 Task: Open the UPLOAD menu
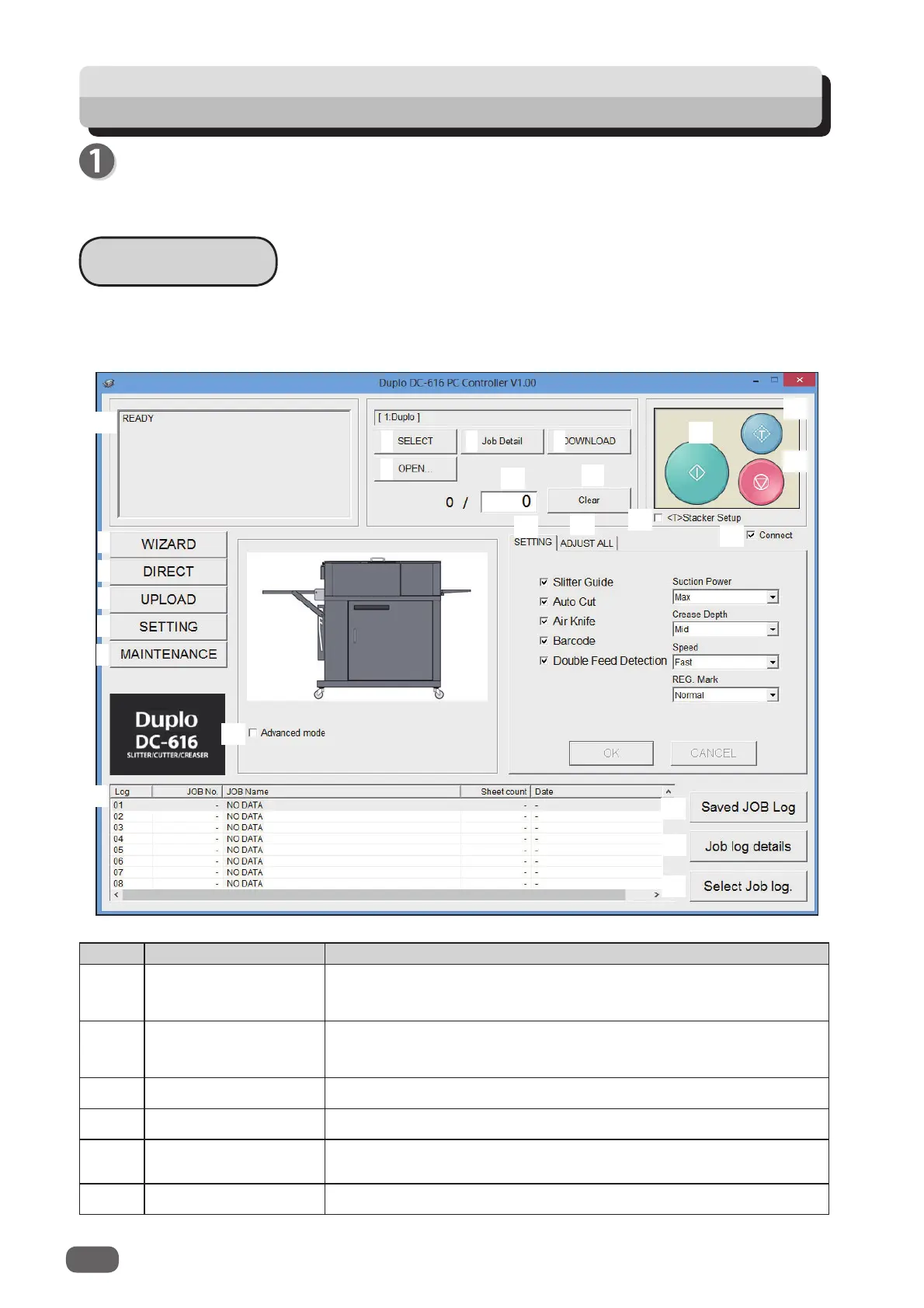168,599
